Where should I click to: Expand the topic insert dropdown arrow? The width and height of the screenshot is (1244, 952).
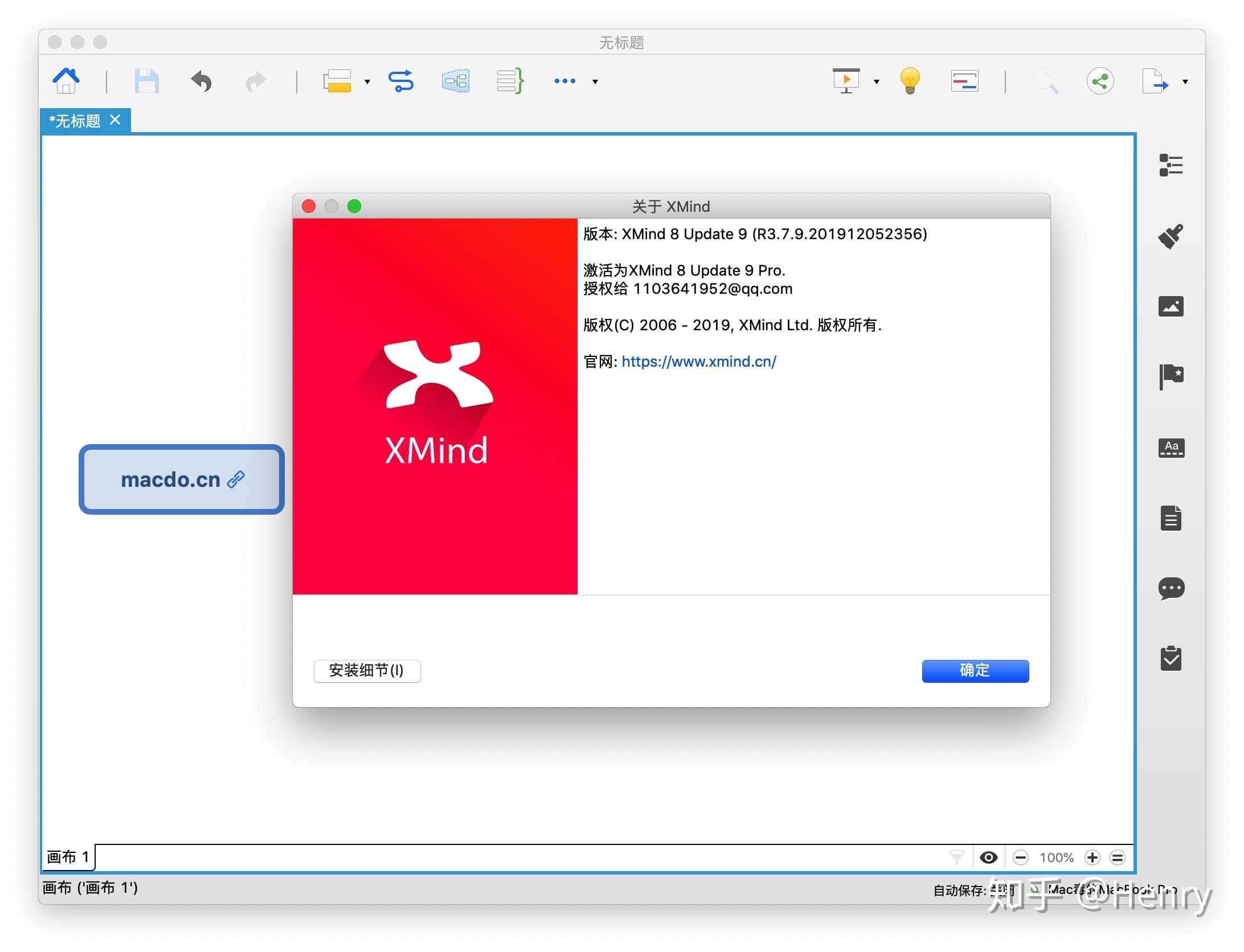click(367, 81)
